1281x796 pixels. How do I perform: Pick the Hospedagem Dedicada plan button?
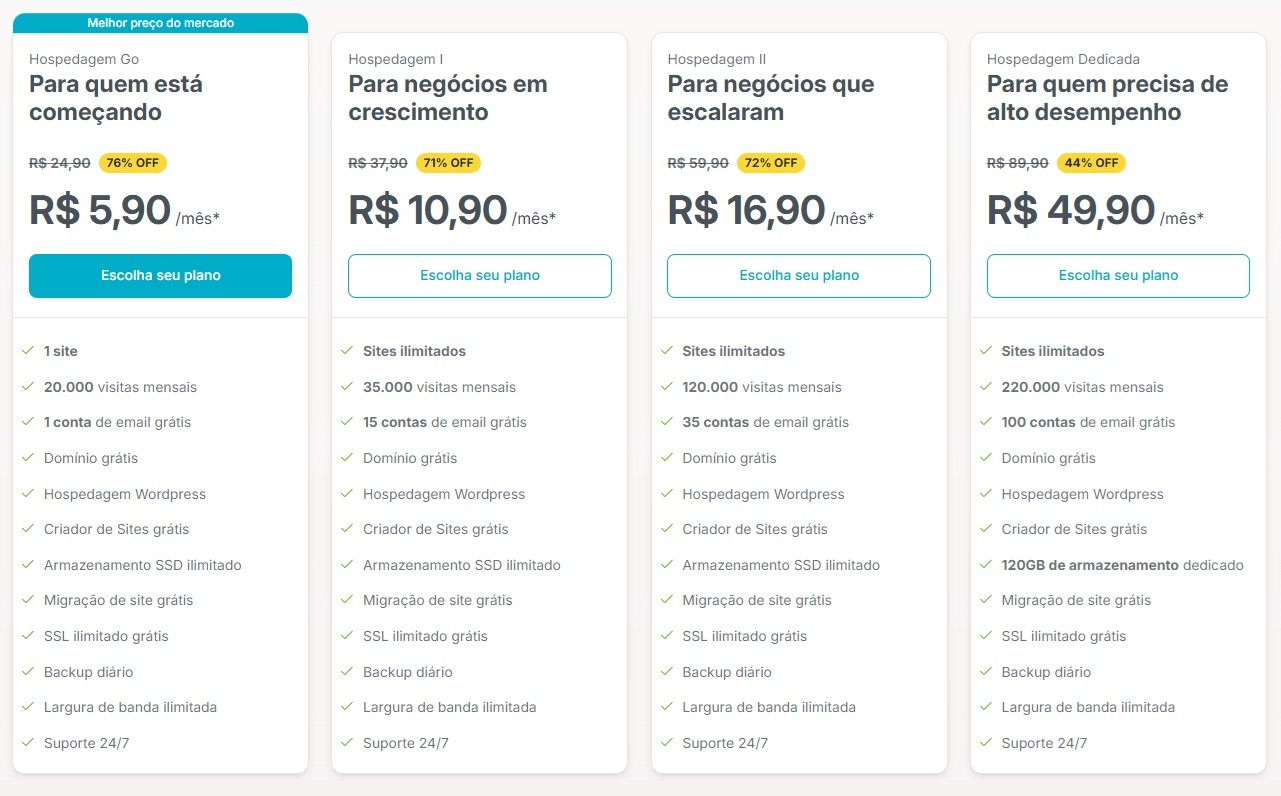point(1118,276)
